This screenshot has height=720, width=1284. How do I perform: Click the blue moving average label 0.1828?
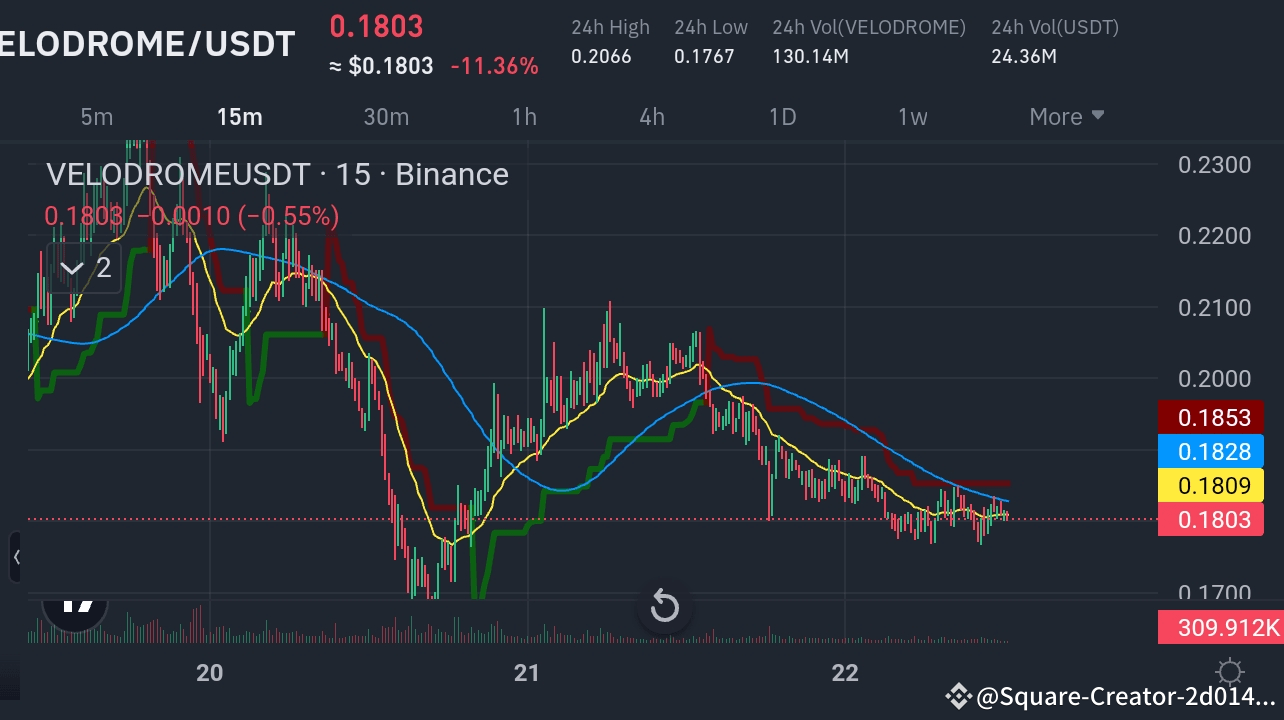[x=1211, y=452]
